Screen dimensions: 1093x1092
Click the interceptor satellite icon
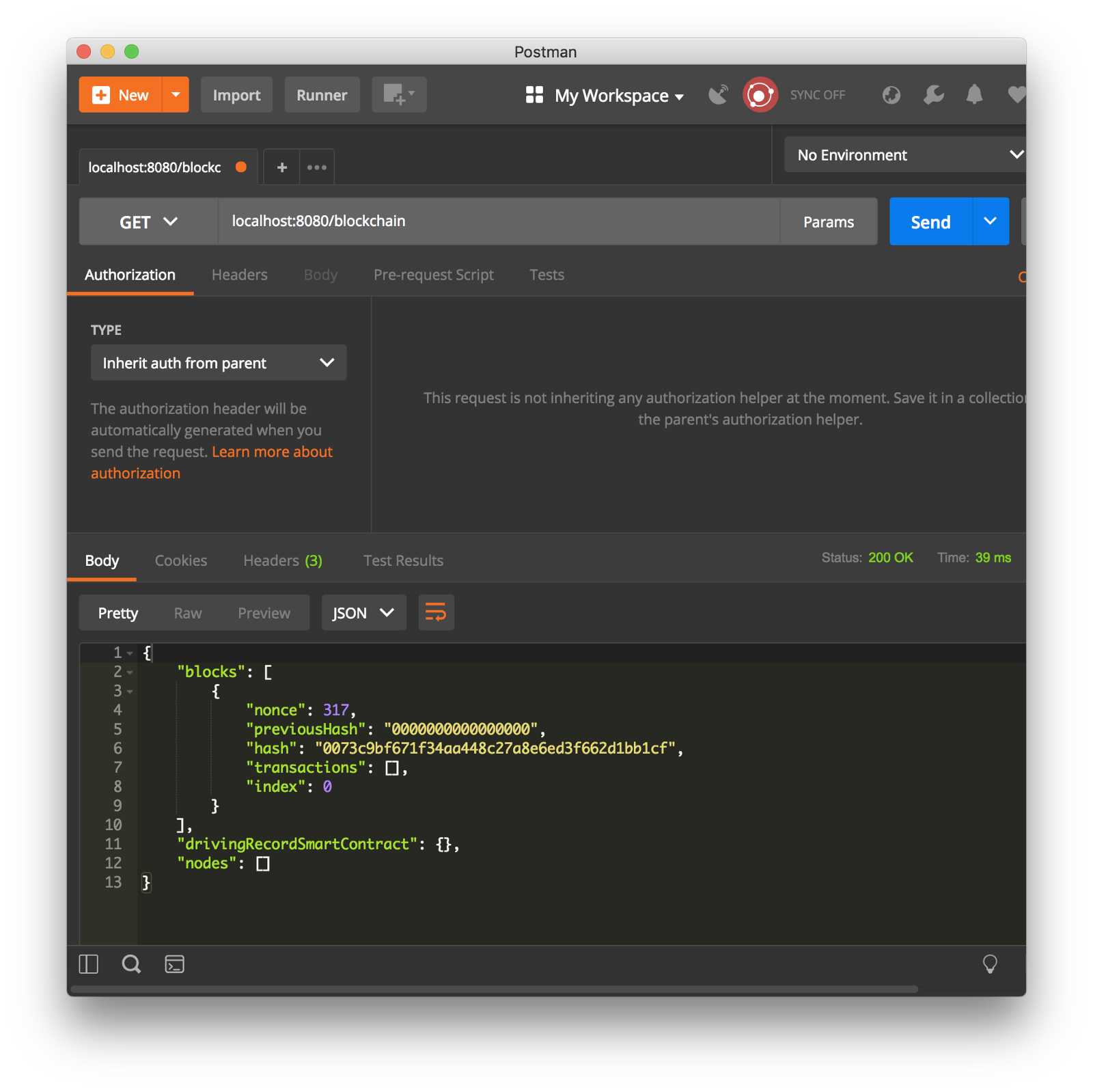pyautogui.click(x=718, y=95)
